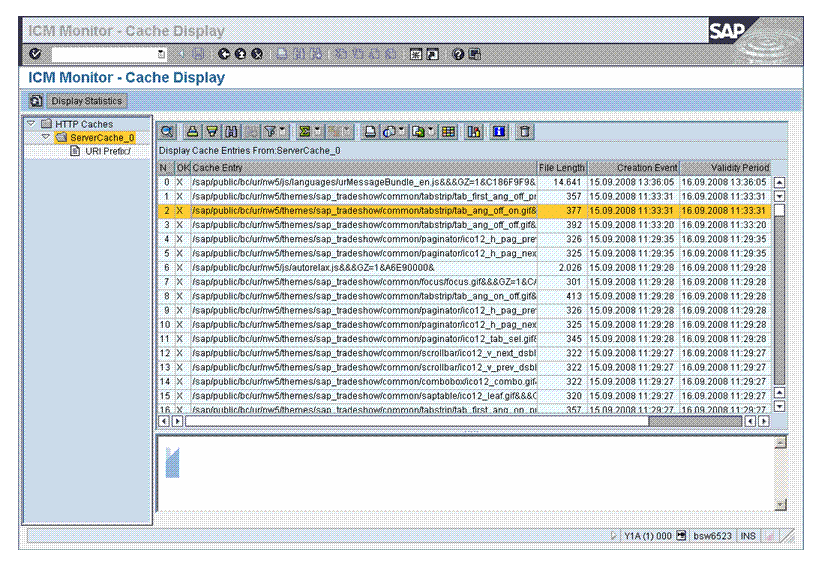This screenshot has width=822, height=567.
Task: Click the thumbnail image in lower preview pane
Action: pyautogui.click(x=172, y=462)
